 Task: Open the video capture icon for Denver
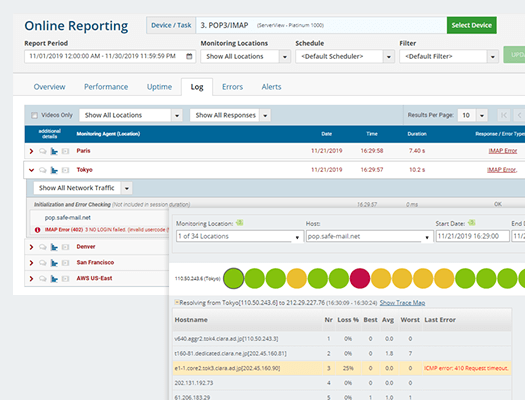coord(65,247)
